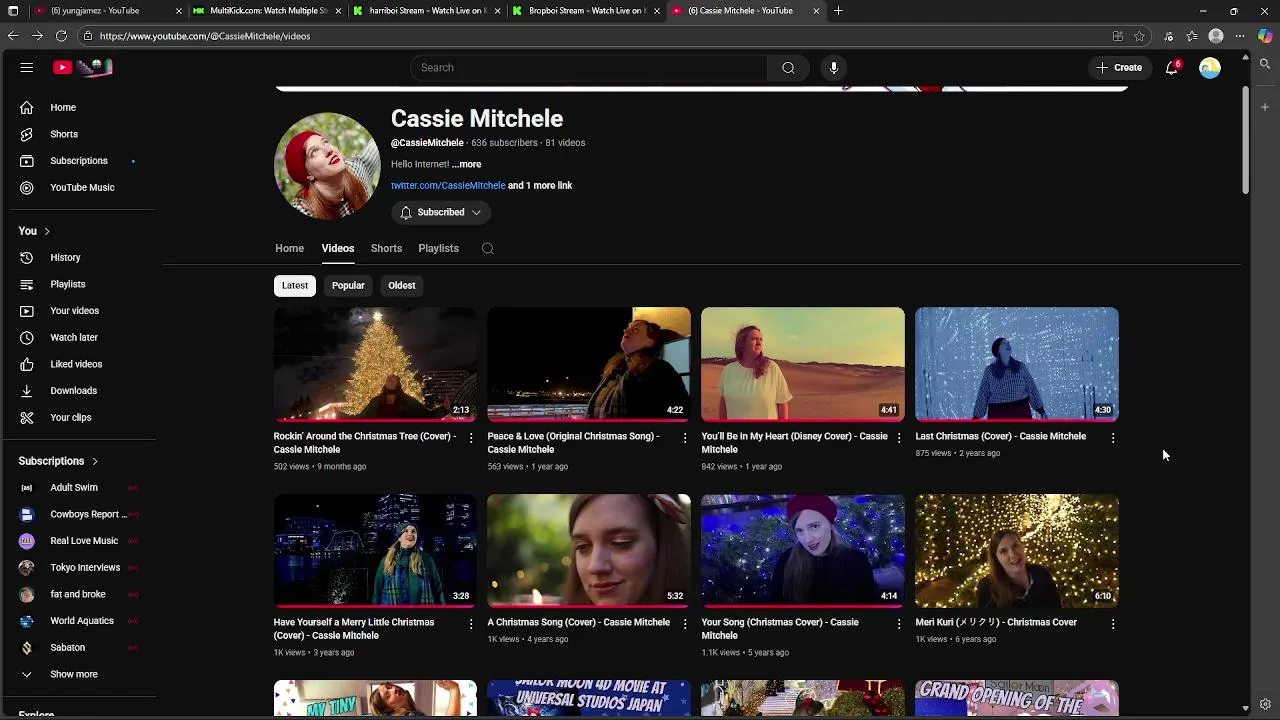Open the Subscribed notification dropdown
The width and height of the screenshot is (1280, 720).
click(441, 212)
